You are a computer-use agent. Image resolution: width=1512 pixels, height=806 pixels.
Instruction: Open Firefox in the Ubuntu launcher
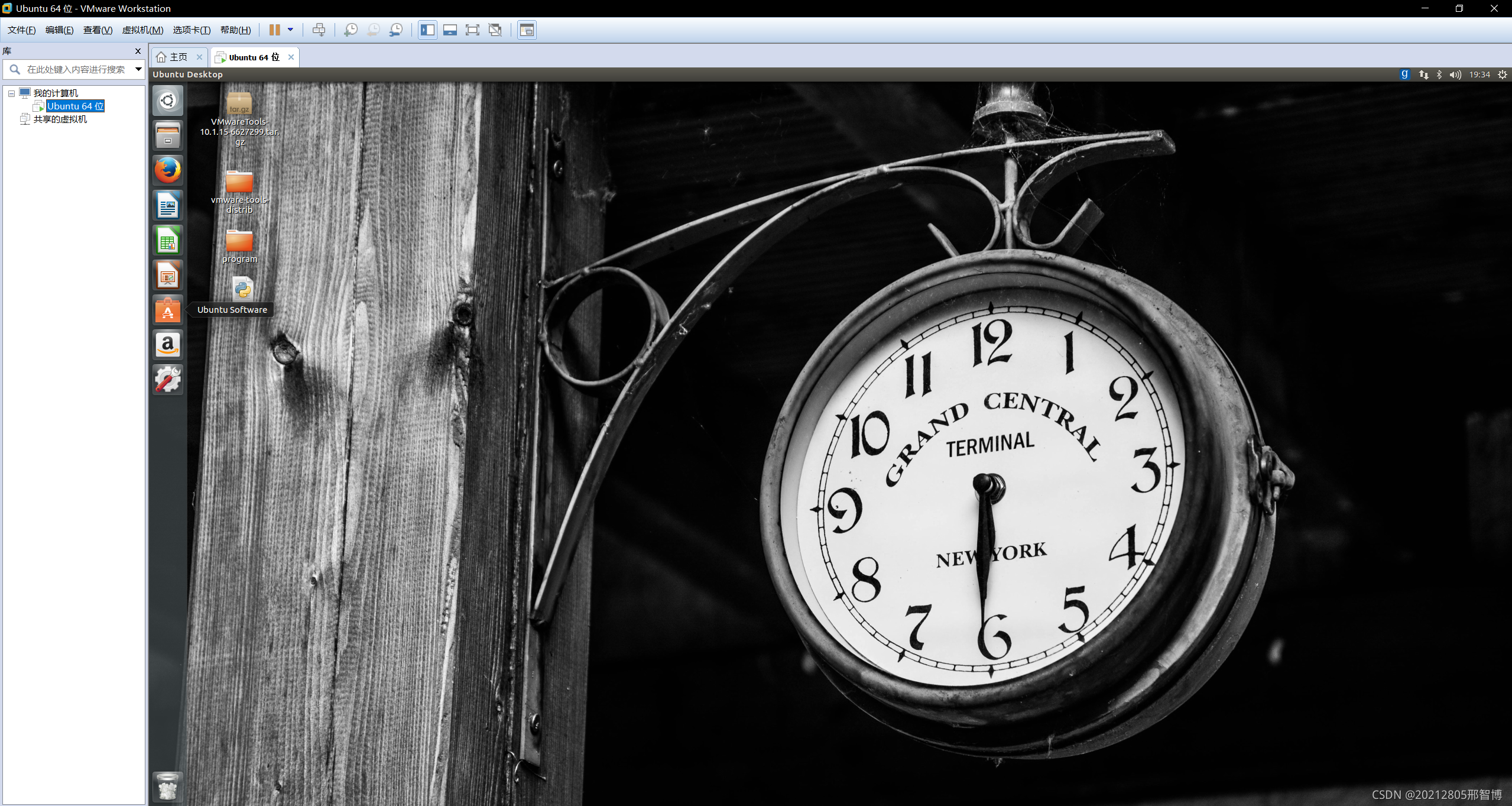click(x=168, y=170)
